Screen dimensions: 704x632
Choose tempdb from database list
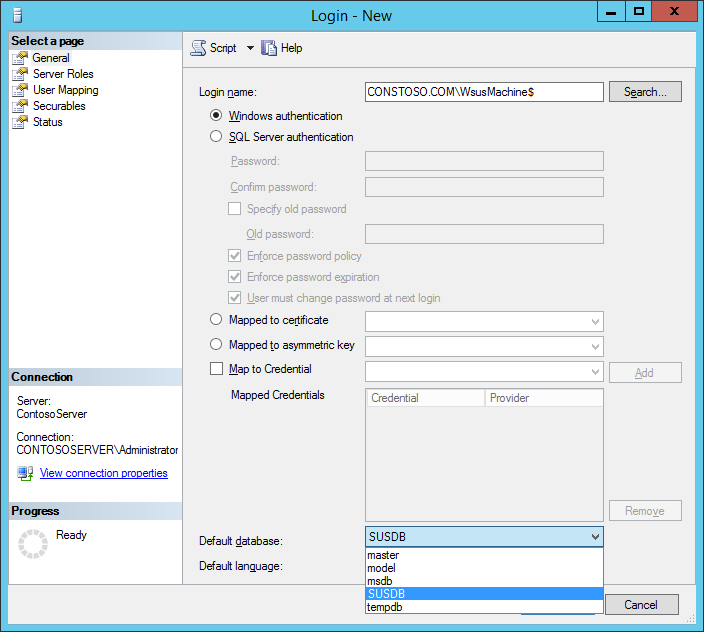pos(484,607)
